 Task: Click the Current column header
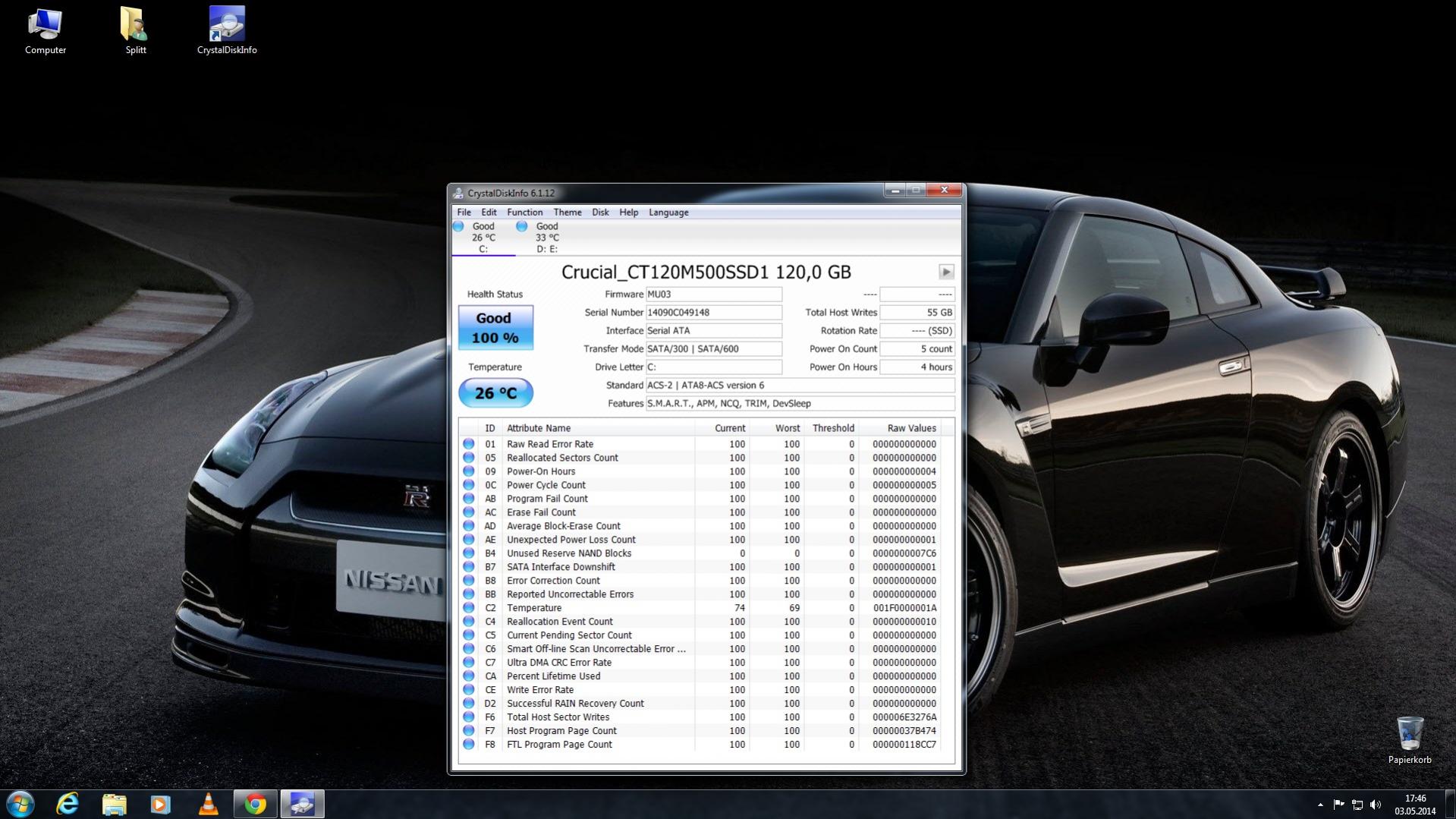pyautogui.click(x=722, y=428)
